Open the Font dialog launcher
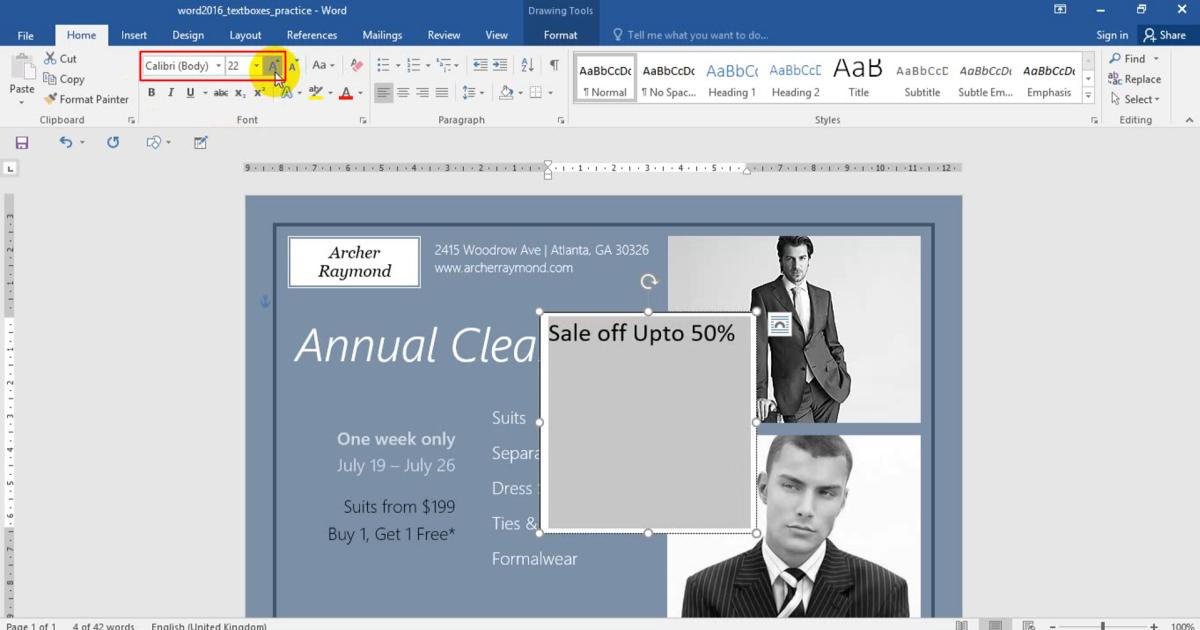1200x630 pixels. point(362,120)
